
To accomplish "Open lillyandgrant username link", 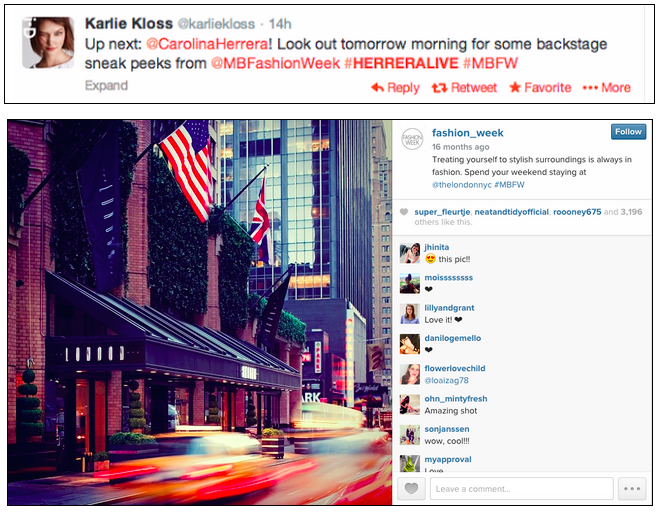I will coord(449,308).
